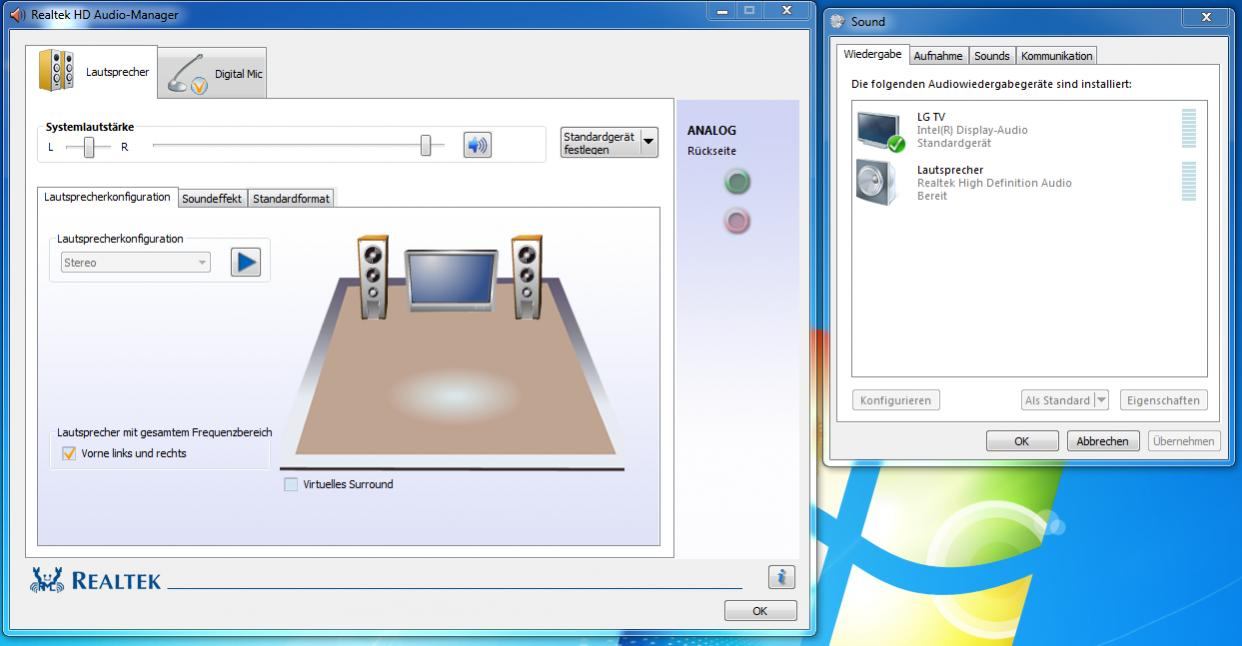Click the right front speaker in the room
1242x646 pixels.
point(527,277)
